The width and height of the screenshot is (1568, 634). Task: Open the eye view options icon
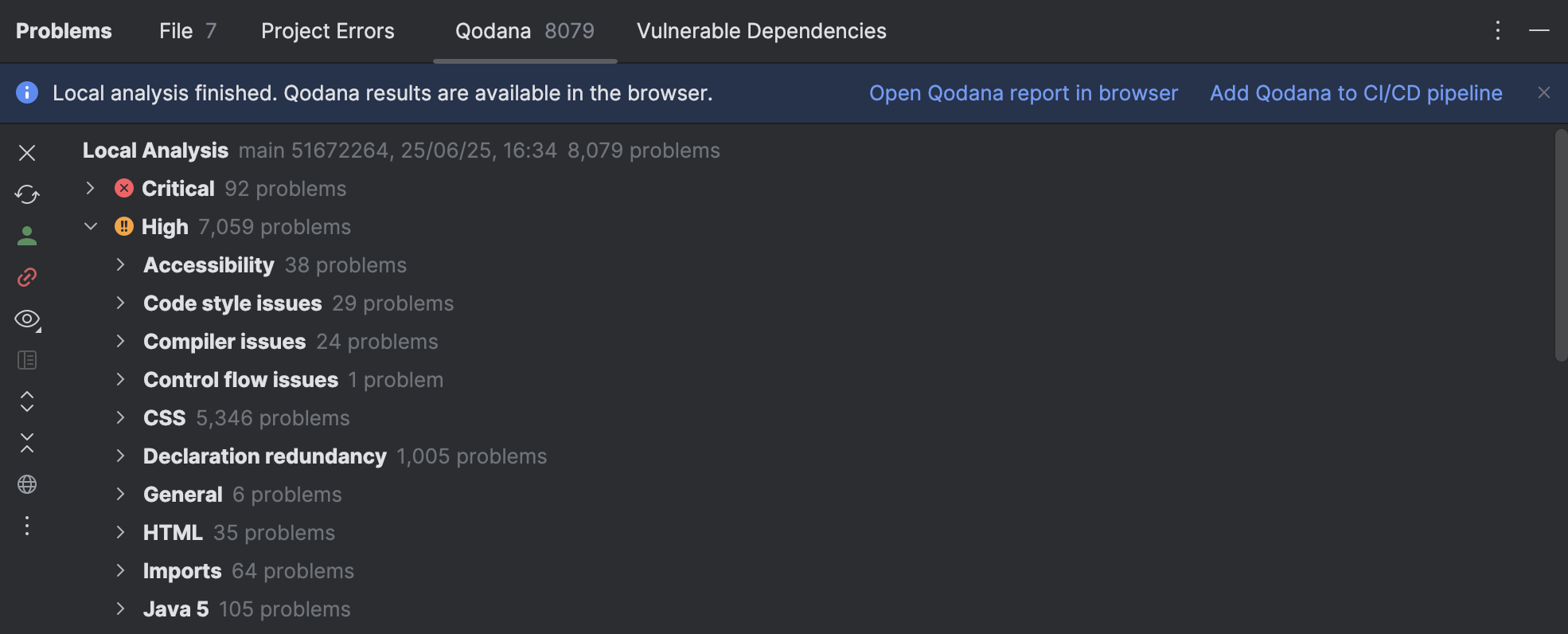(27, 319)
